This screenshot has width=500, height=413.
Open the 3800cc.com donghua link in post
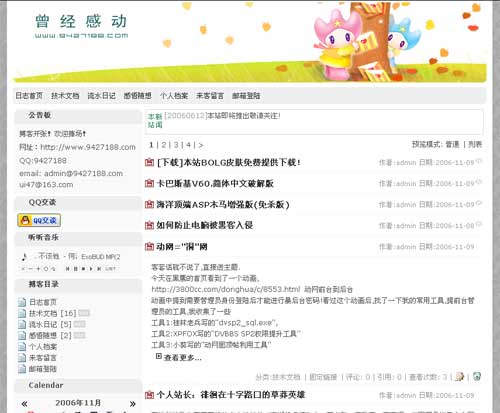coord(226,289)
